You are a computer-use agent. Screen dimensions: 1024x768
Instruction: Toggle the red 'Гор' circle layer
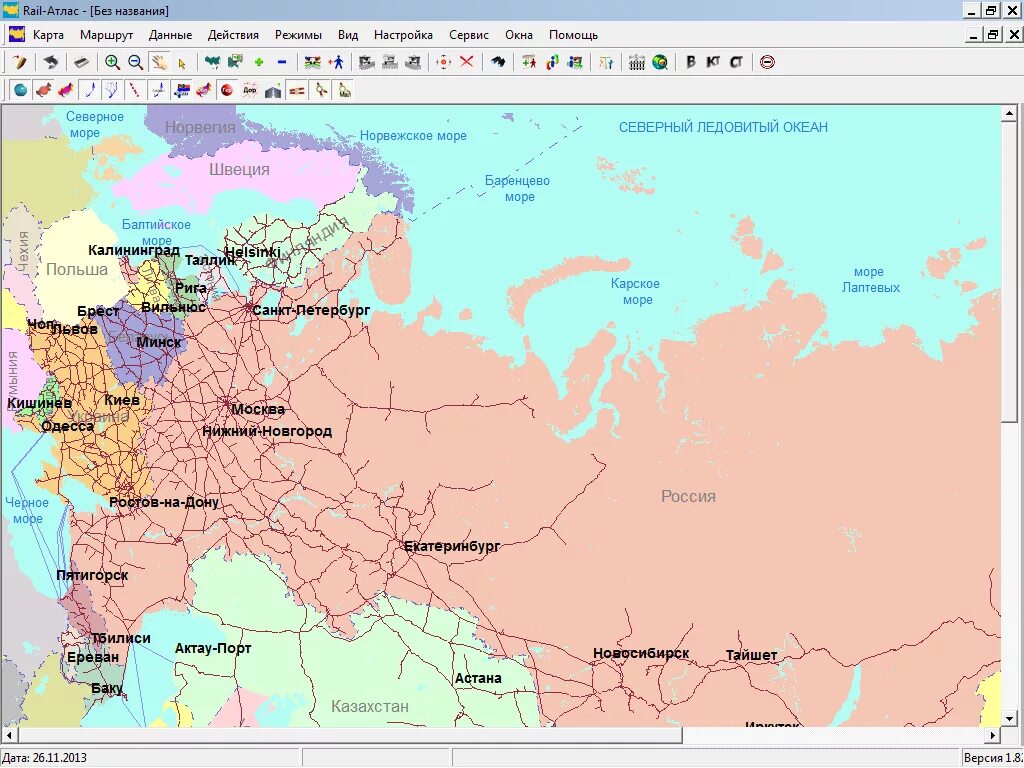click(x=227, y=90)
